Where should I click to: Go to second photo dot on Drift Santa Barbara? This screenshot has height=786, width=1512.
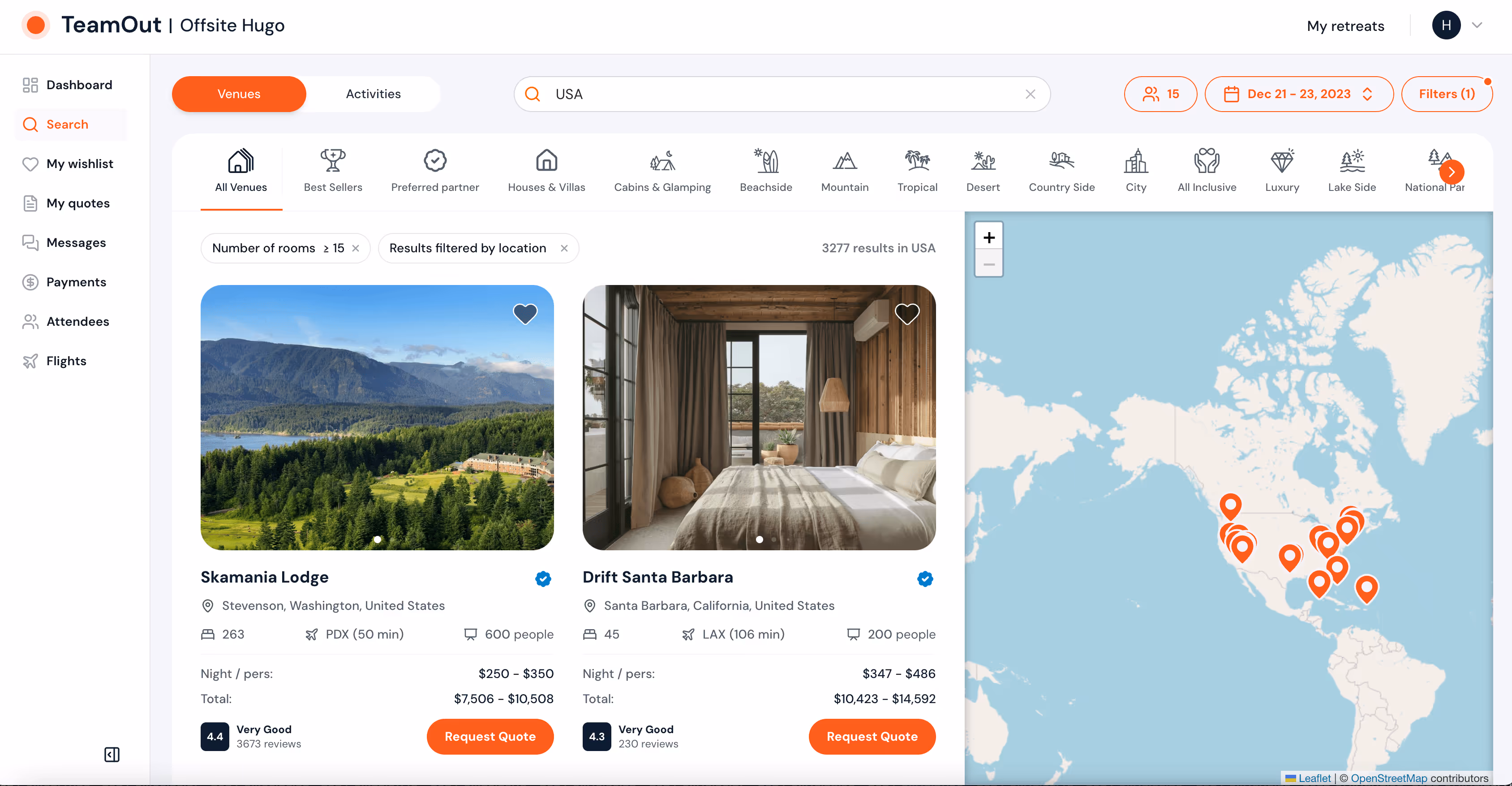pos(773,539)
